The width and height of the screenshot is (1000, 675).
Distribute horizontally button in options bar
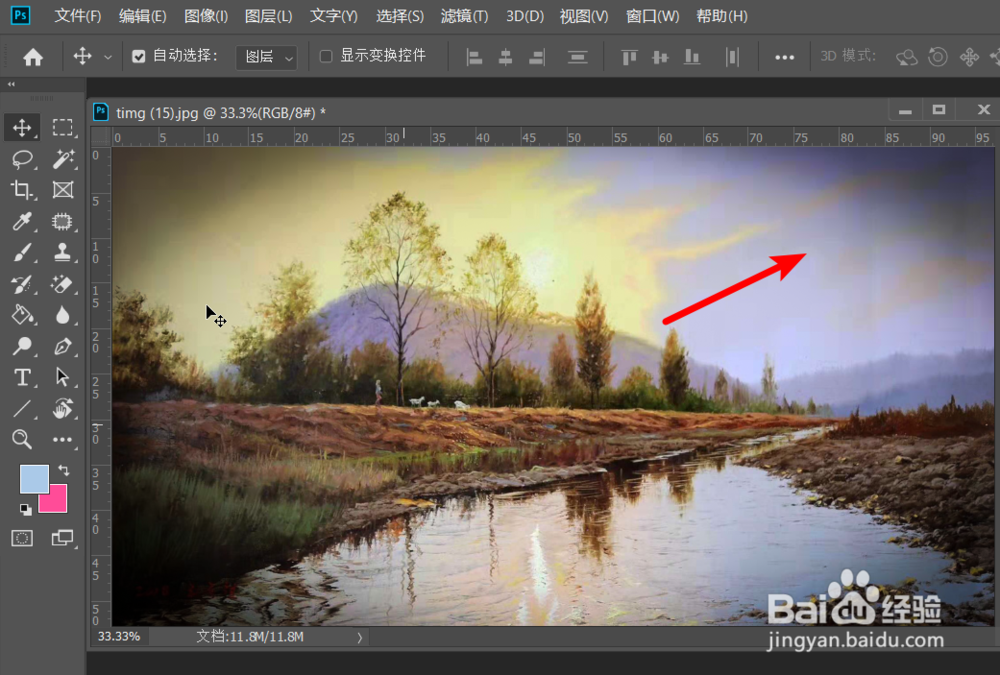pos(732,57)
